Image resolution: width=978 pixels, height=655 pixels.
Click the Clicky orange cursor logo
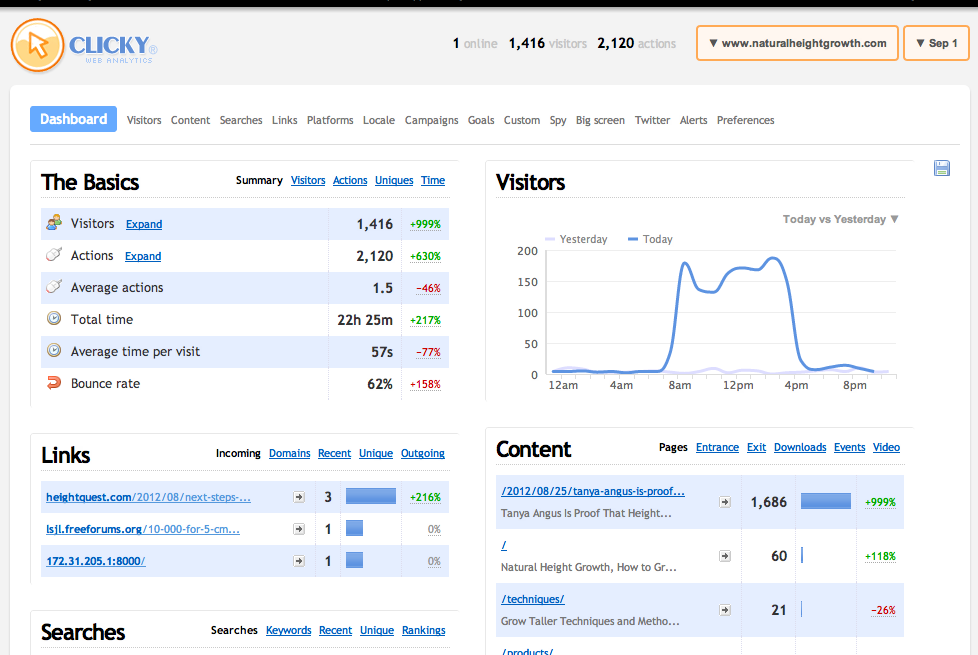[37, 45]
